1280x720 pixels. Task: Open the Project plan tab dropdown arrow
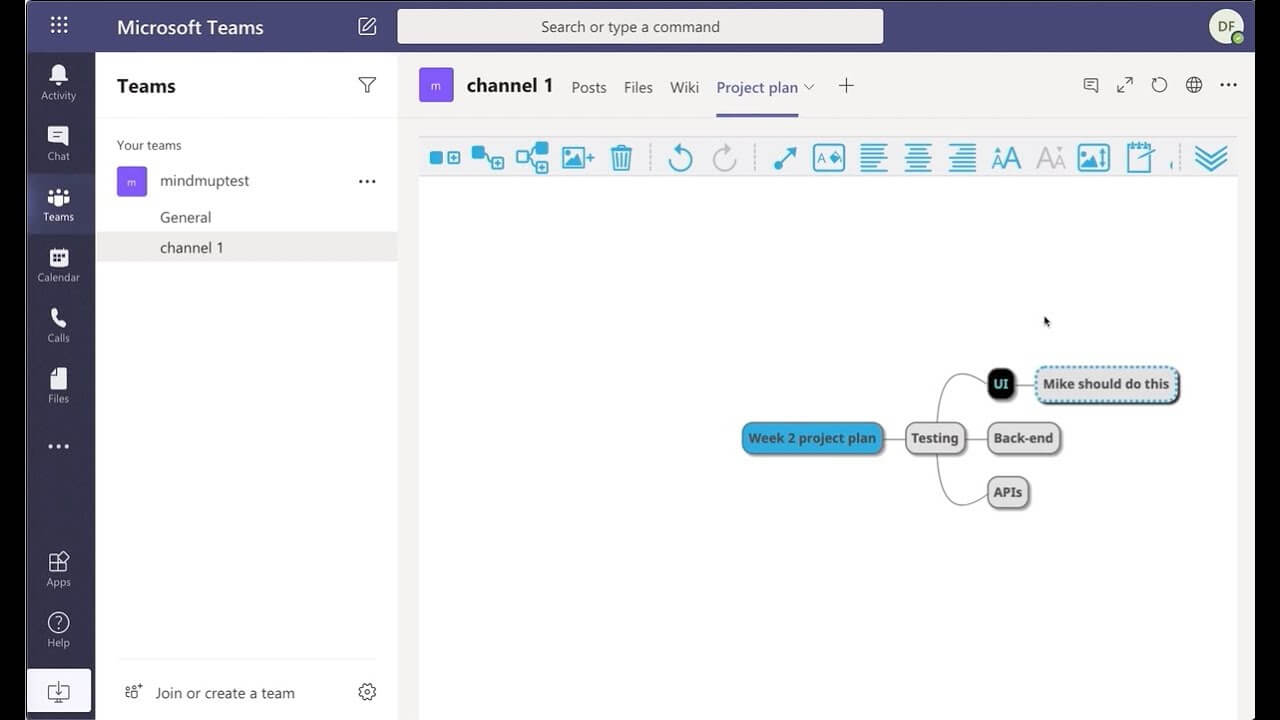pyautogui.click(x=809, y=87)
